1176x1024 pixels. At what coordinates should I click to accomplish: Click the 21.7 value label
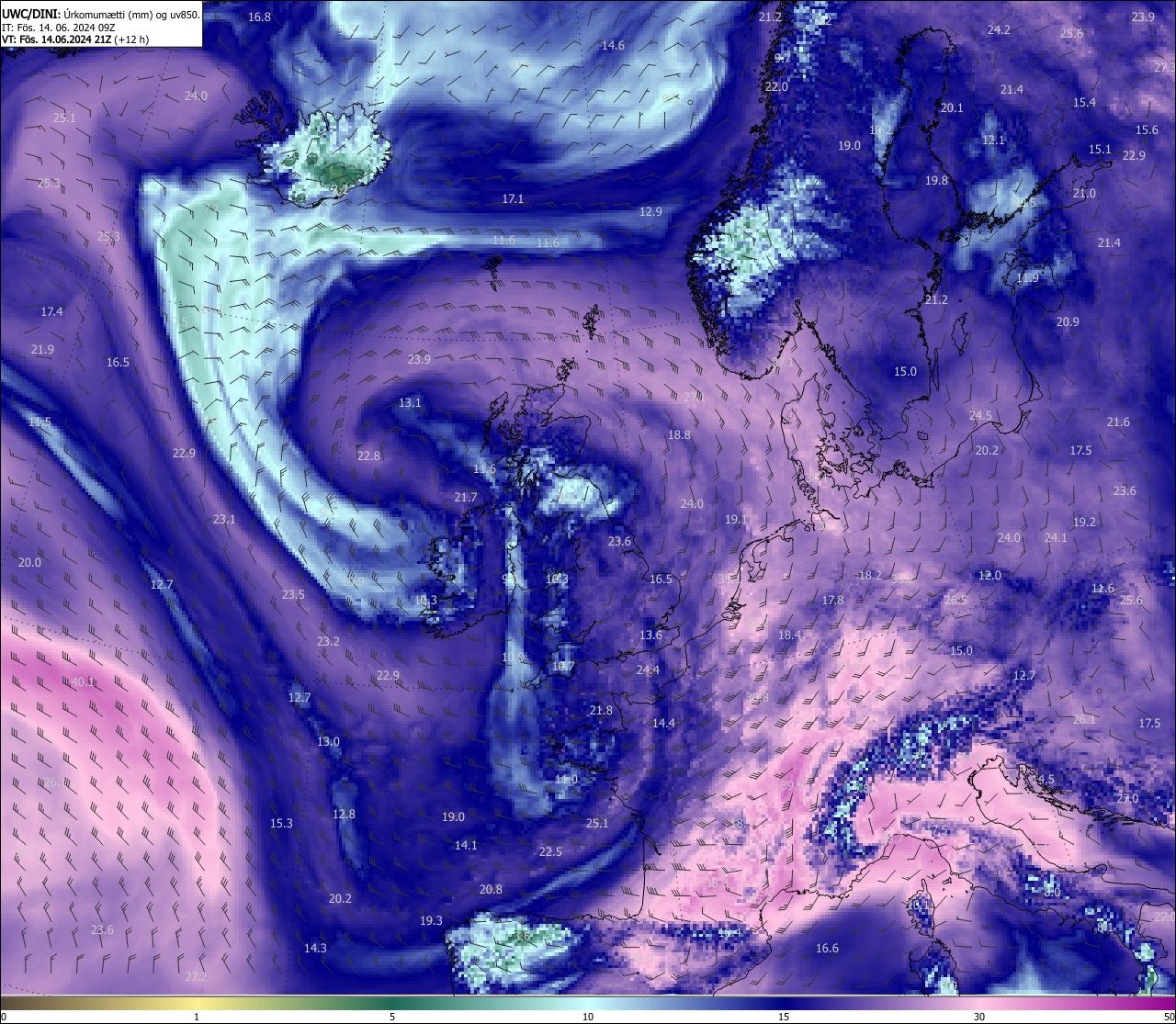(466, 497)
